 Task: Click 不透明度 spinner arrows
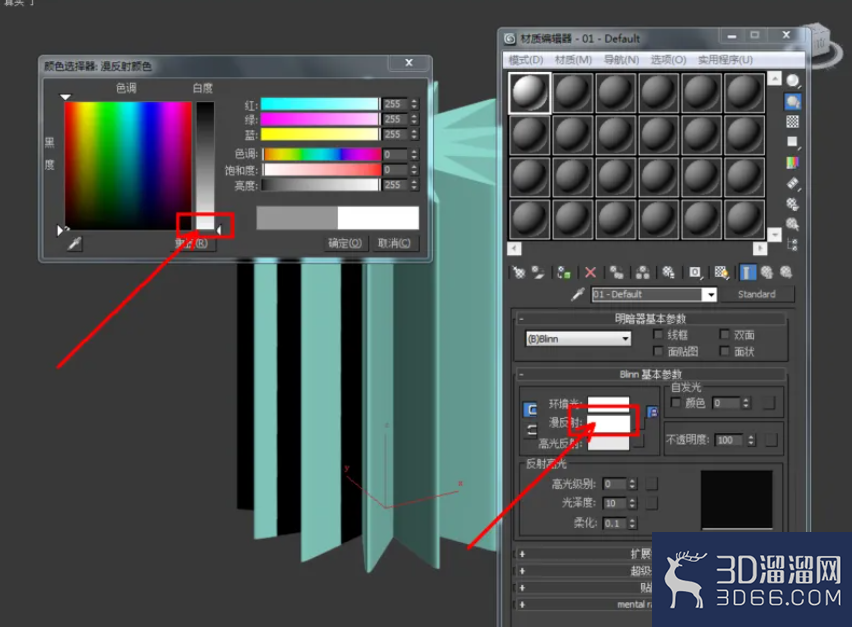coord(751,440)
